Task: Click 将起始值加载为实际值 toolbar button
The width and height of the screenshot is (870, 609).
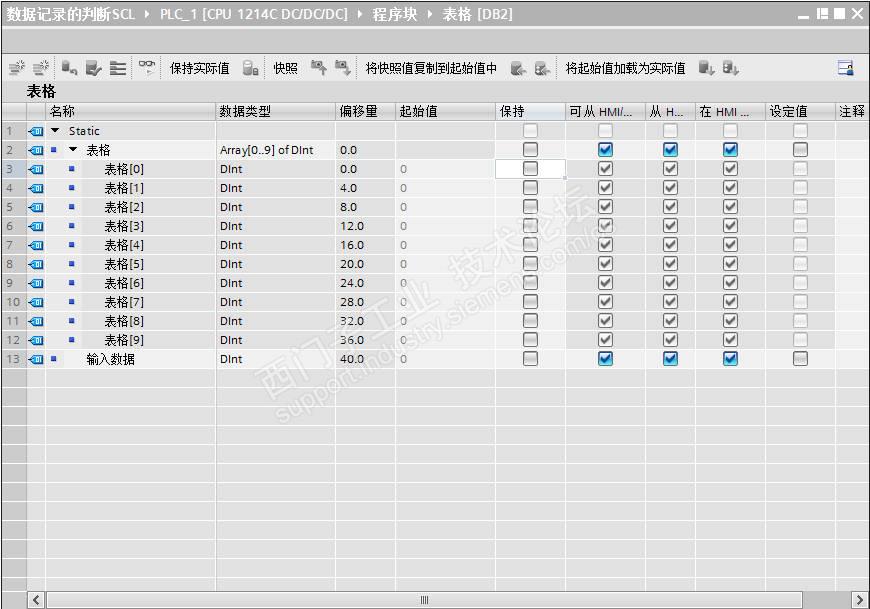Action: 625,68
